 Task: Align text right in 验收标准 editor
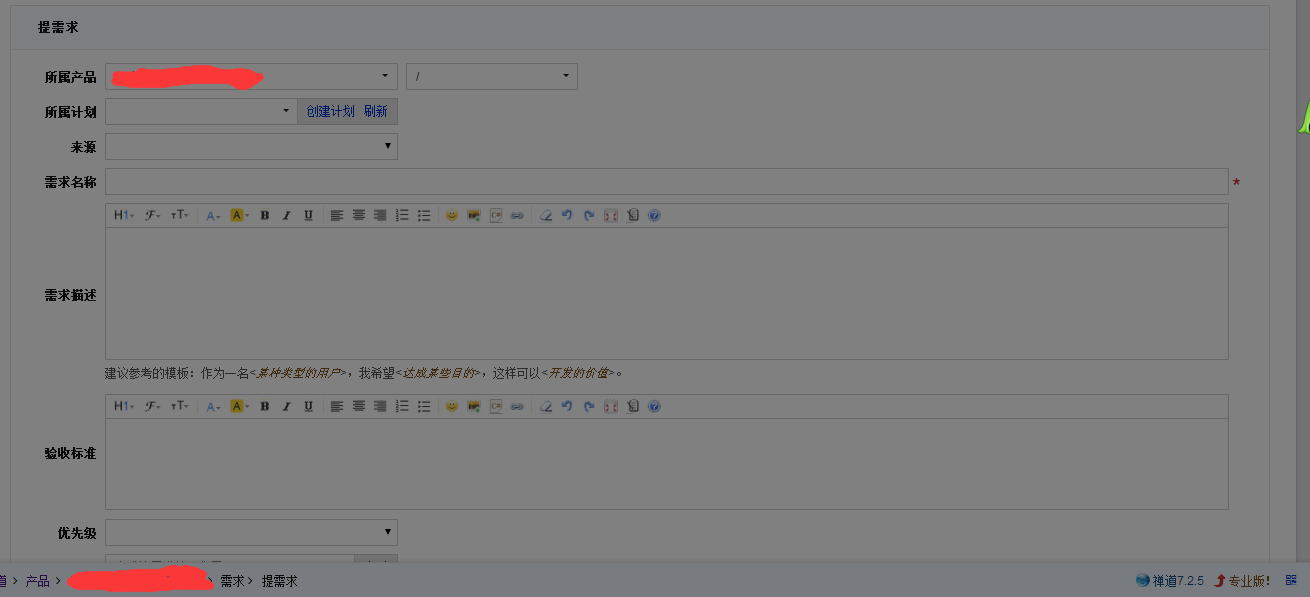pyautogui.click(x=380, y=406)
